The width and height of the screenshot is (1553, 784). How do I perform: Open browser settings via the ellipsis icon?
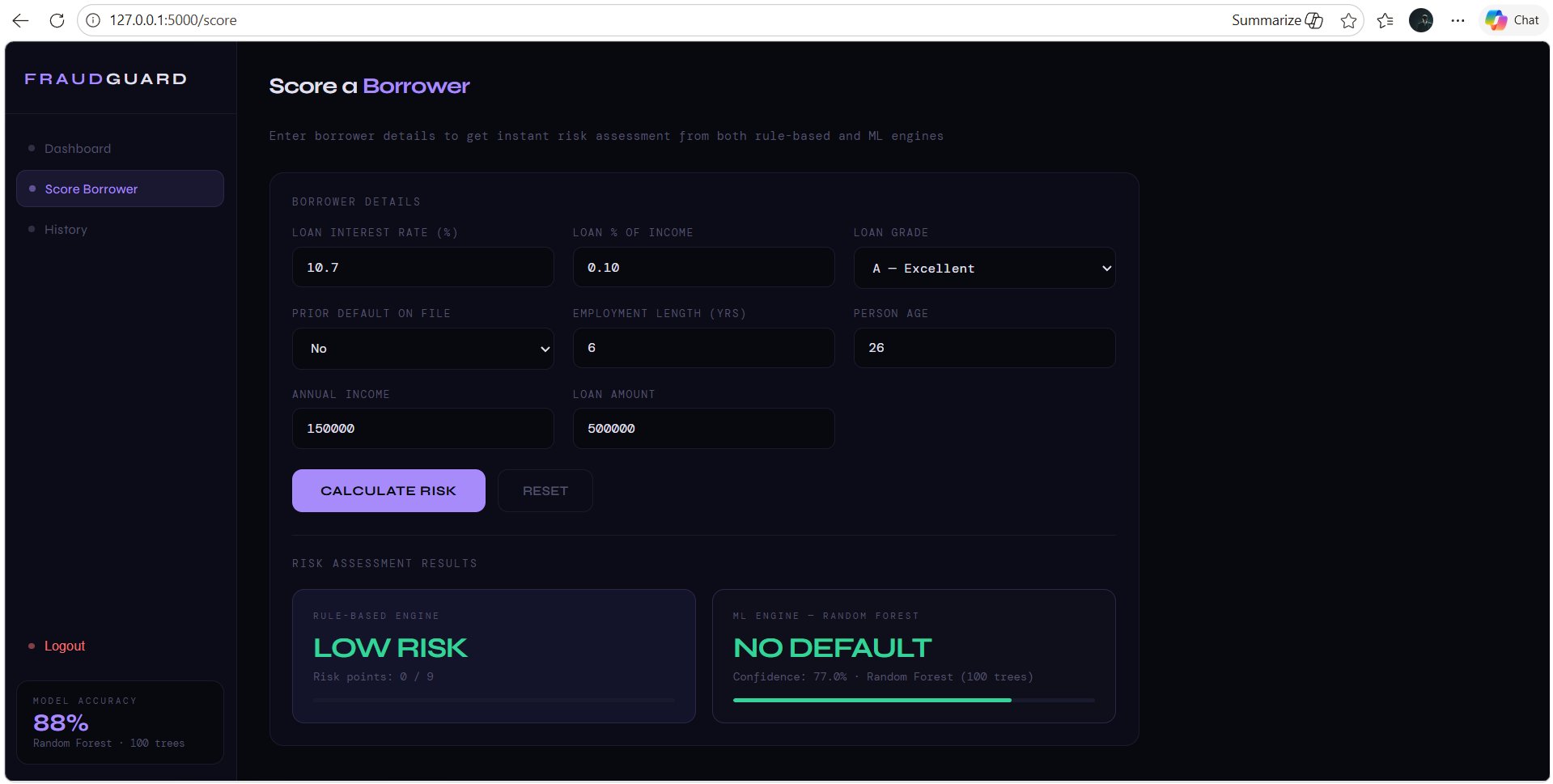1458,19
